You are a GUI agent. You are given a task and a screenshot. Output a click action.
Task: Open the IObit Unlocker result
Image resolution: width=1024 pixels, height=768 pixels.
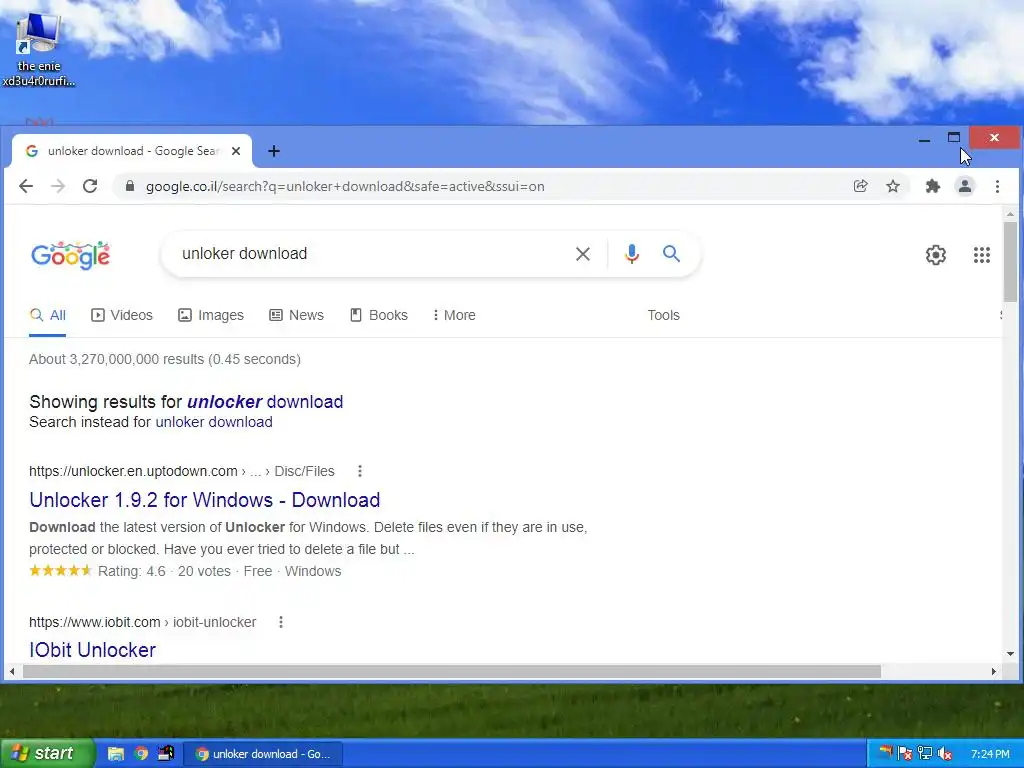[93, 650]
